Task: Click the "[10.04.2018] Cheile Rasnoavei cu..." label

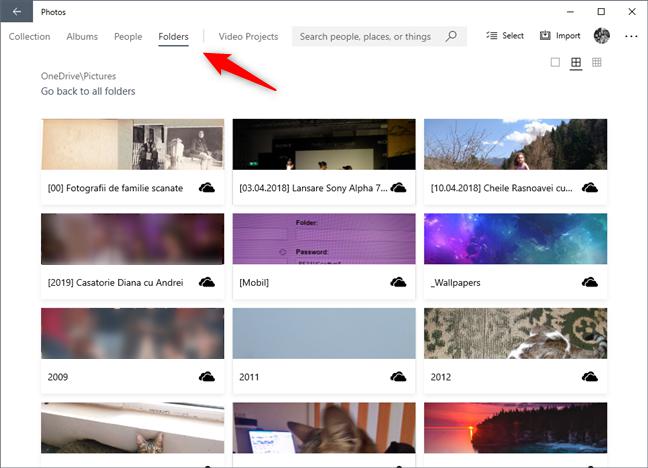Action: tap(502, 188)
